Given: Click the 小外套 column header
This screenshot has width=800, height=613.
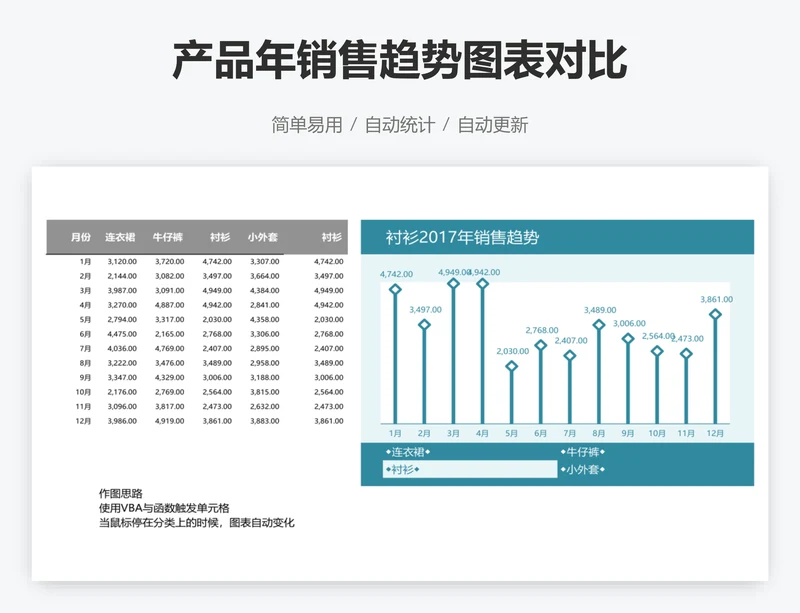Looking at the screenshot, I should [x=263, y=237].
